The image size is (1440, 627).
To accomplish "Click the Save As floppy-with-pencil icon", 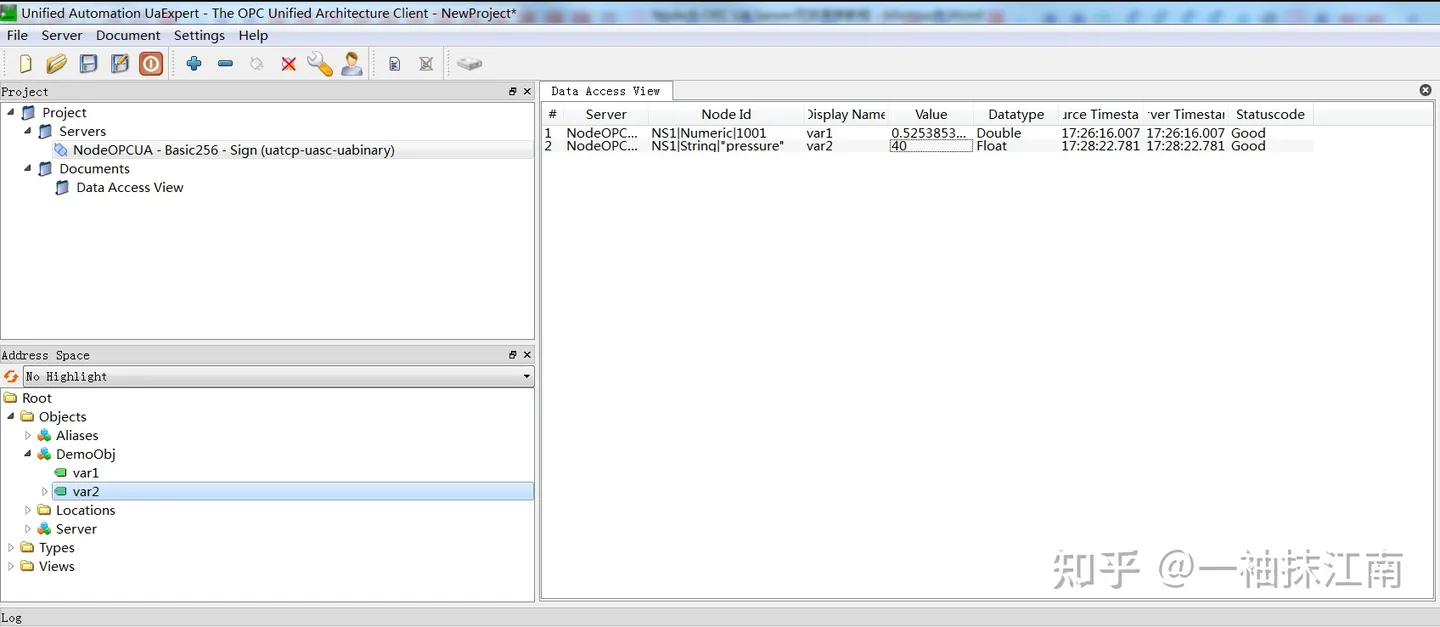I will click(x=120, y=64).
